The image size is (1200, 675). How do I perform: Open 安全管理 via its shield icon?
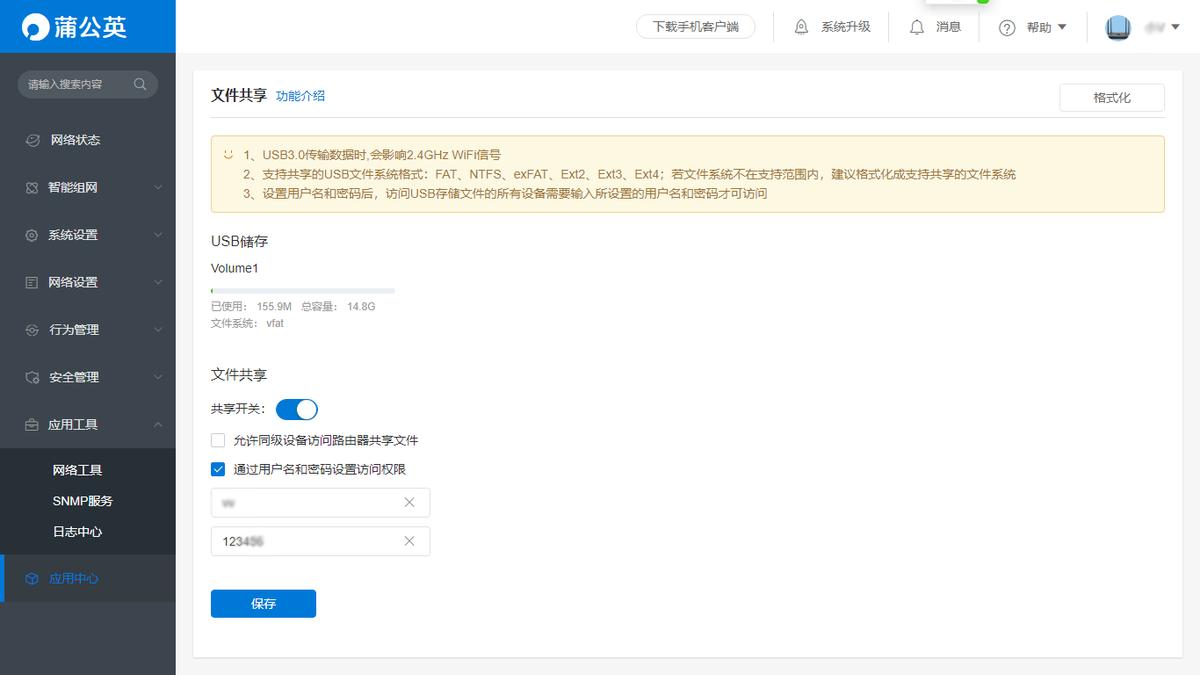point(30,377)
